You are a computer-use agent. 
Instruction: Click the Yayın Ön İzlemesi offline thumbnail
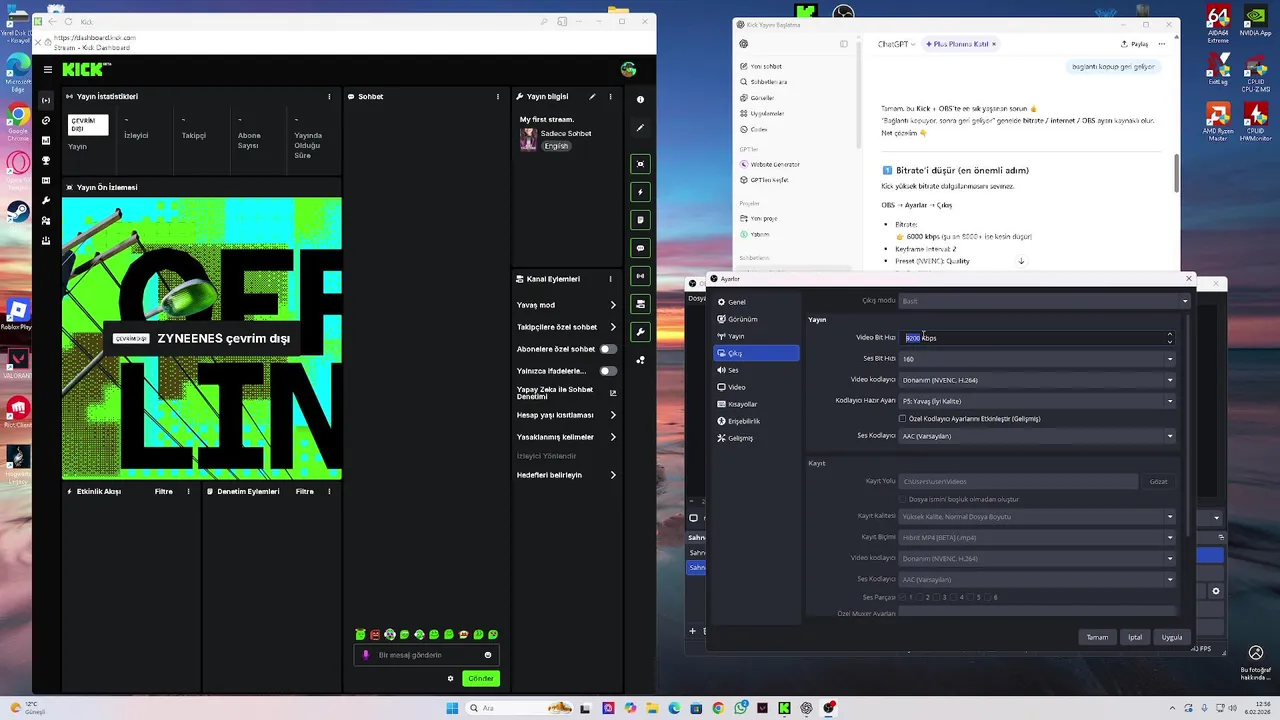202,338
